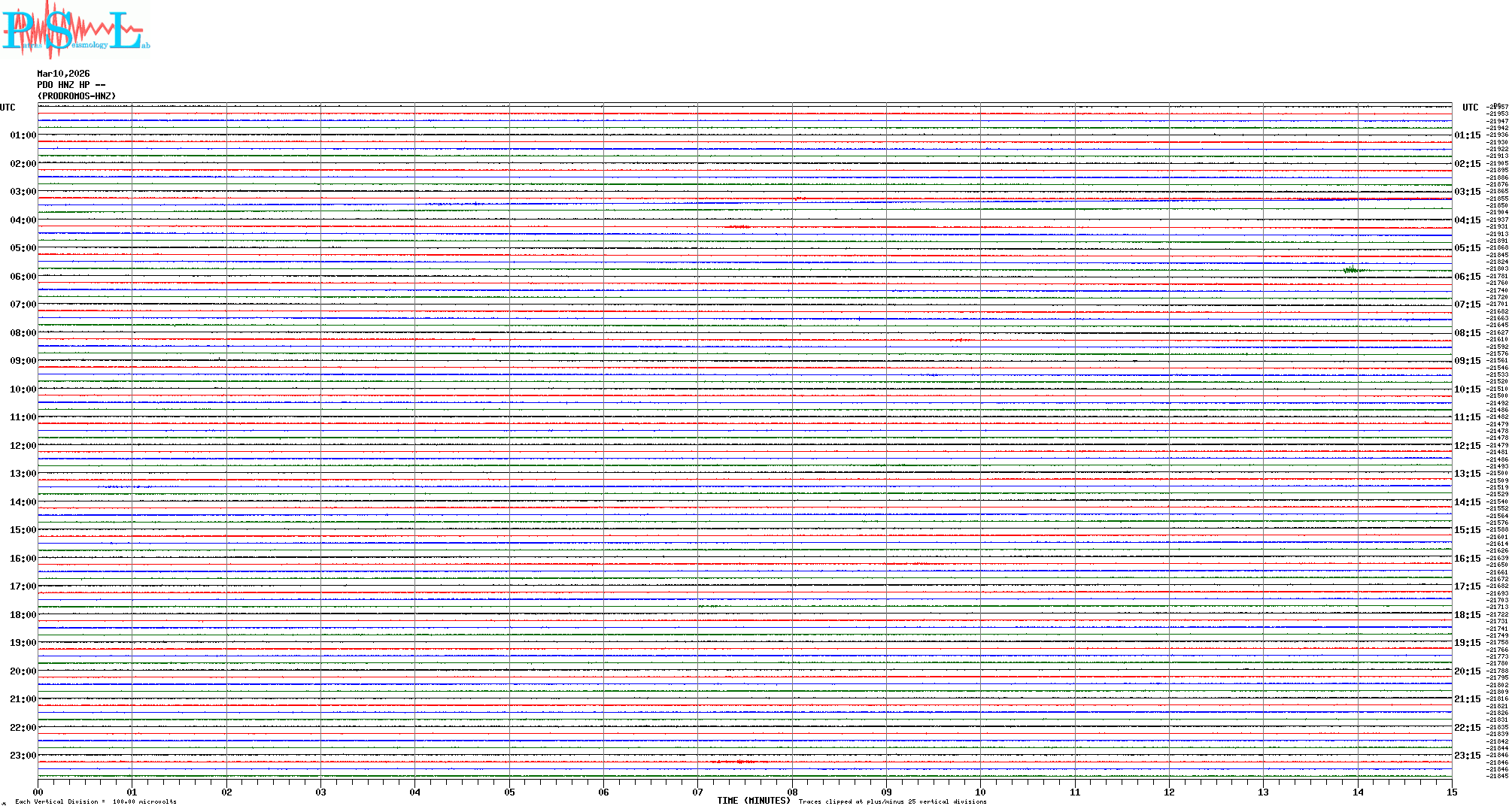Click the left UTC axis label
This screenshot has width=1512, height=812.
tap(8, 108)
